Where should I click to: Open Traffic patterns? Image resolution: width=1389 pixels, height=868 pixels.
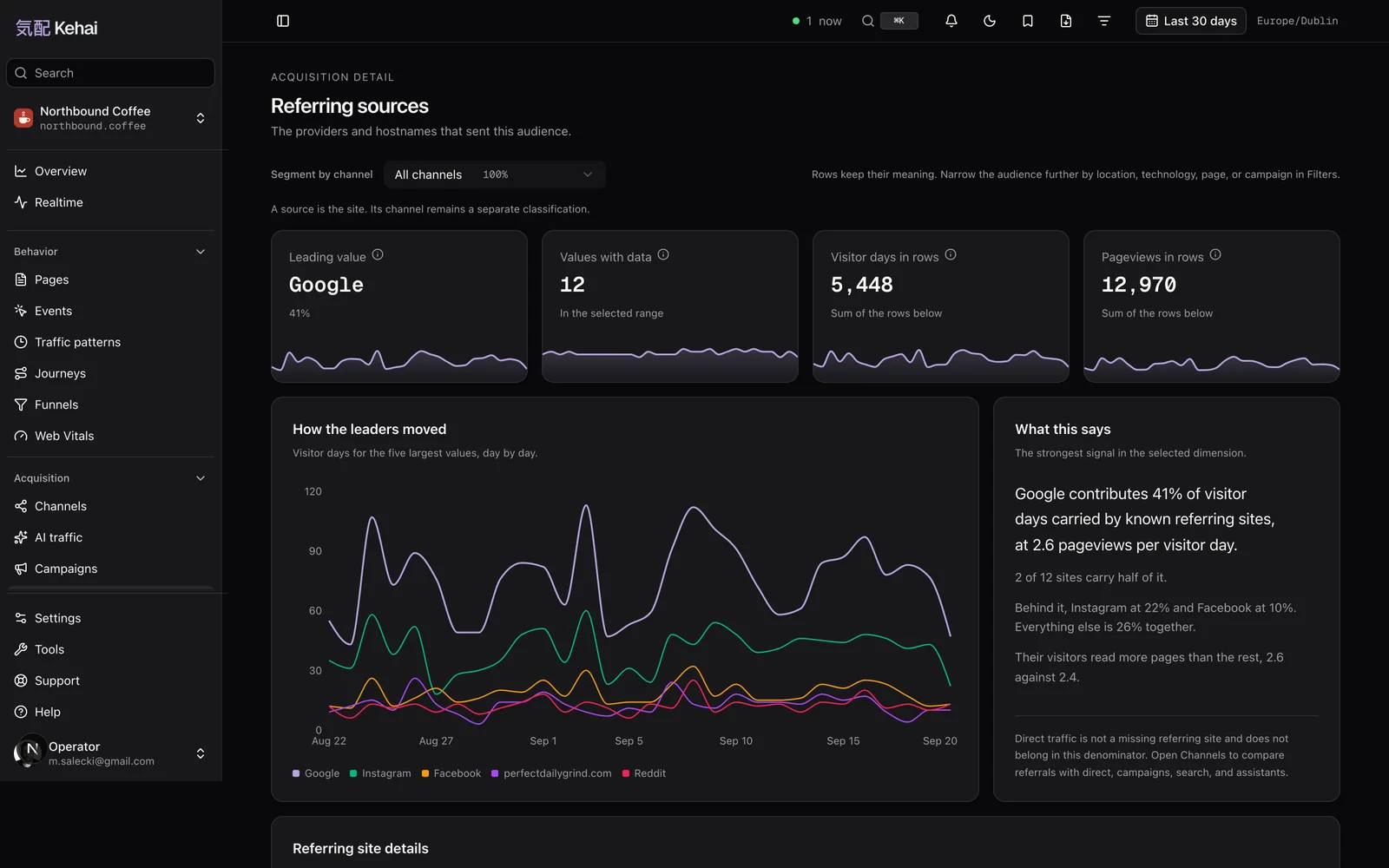[110, 342]
